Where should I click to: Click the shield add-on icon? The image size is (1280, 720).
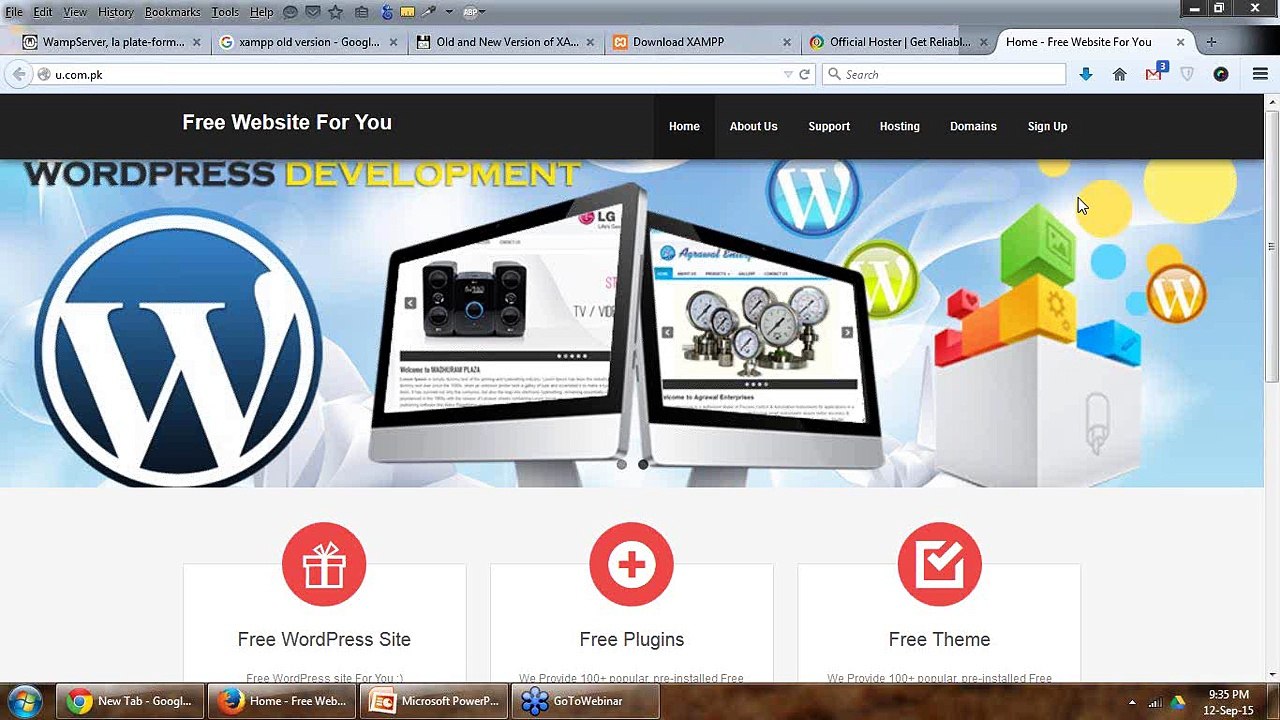pos(1187,74)
